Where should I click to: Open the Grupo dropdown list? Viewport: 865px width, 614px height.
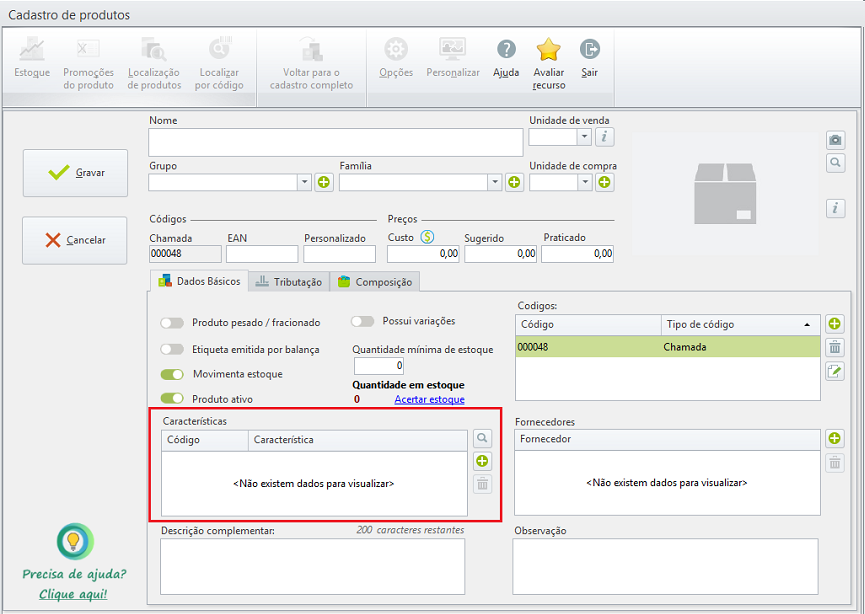pyautogui.click(x=304, y=182)
